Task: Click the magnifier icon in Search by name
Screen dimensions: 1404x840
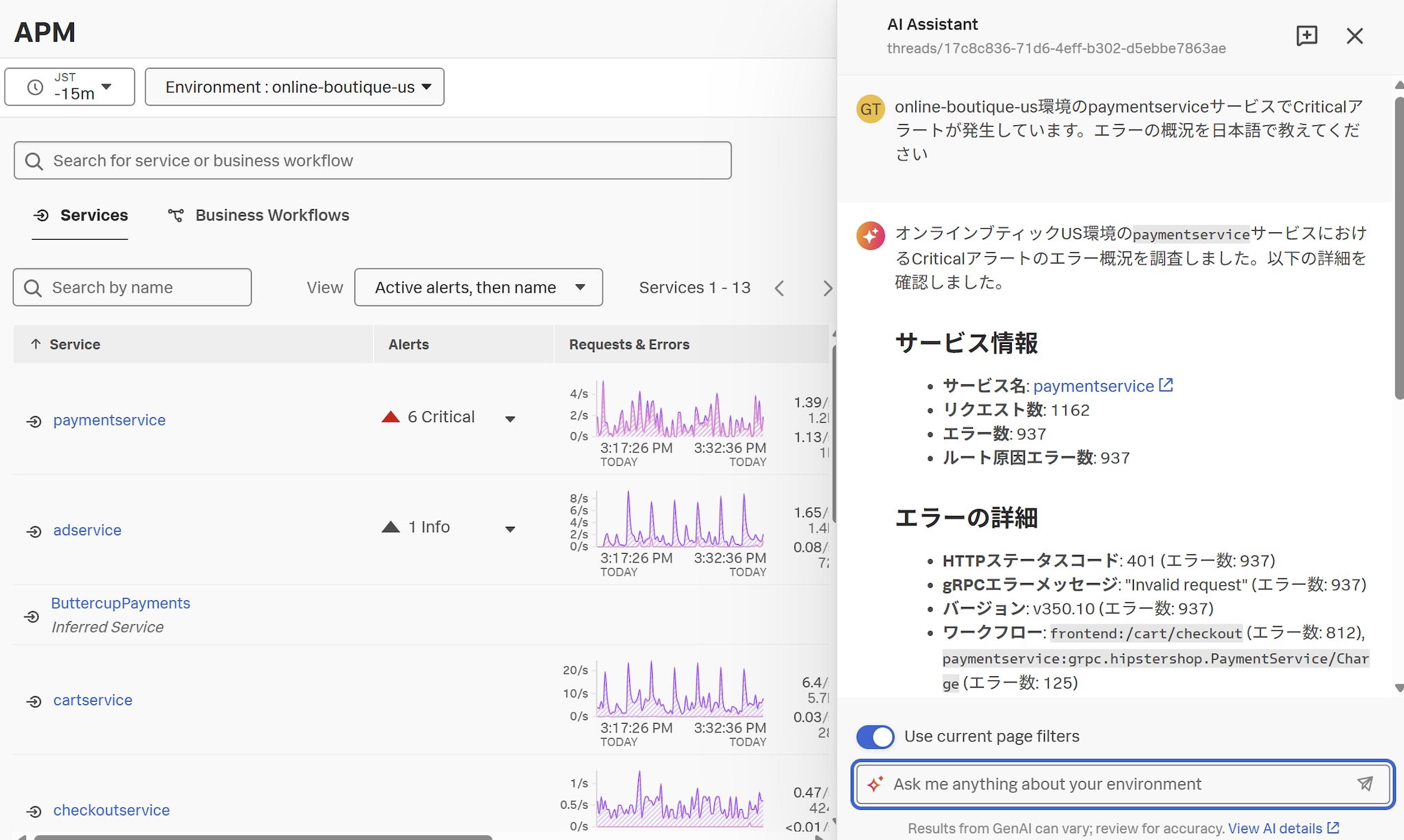Action: coord(33,287)
